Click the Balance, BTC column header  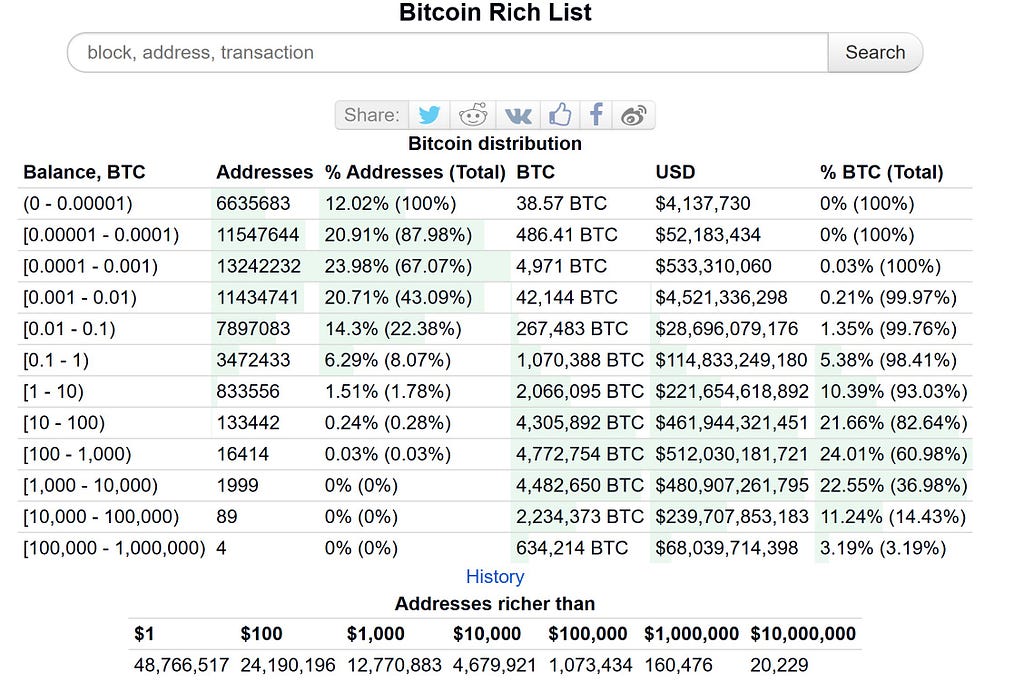(84, 172)
